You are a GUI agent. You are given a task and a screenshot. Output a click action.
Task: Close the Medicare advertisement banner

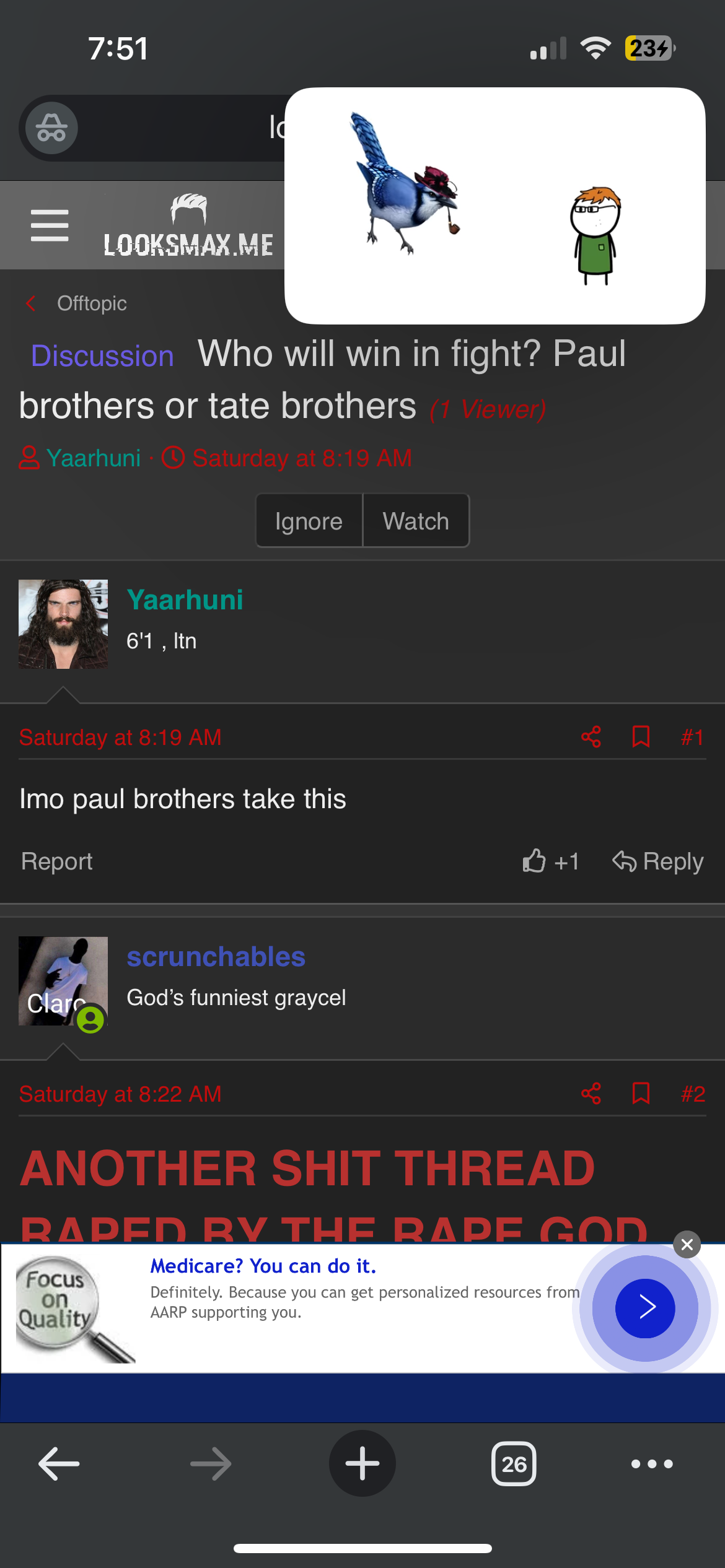tap(687, 1245)
